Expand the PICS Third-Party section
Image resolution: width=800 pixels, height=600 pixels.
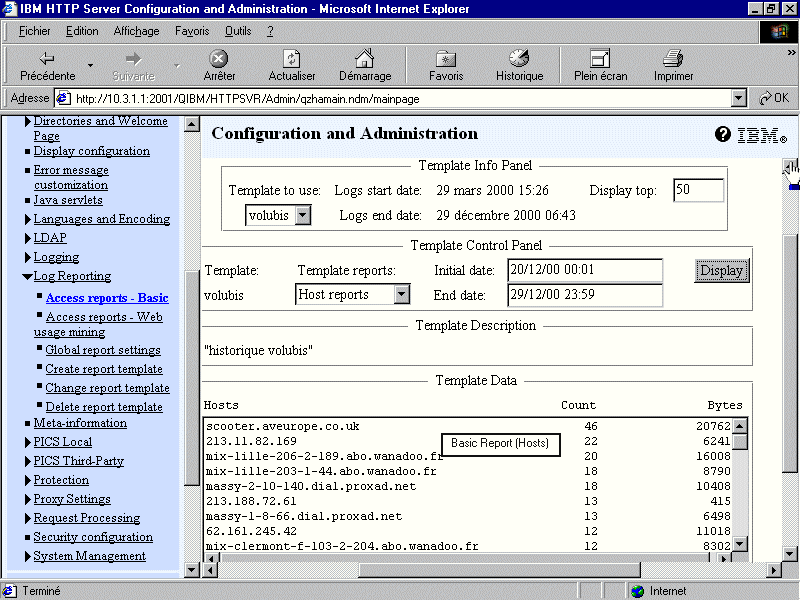(28, 461)
